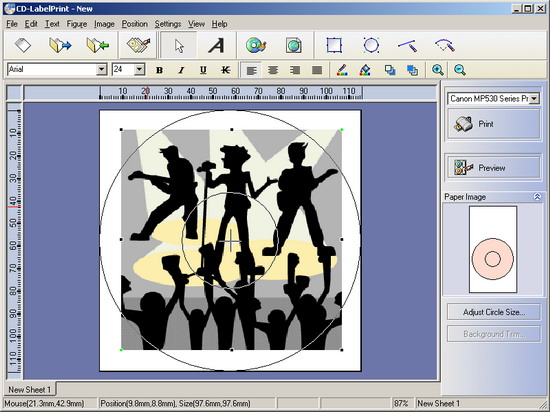
Task: Click the insert image globe icon
Action: tap(293, 45)
